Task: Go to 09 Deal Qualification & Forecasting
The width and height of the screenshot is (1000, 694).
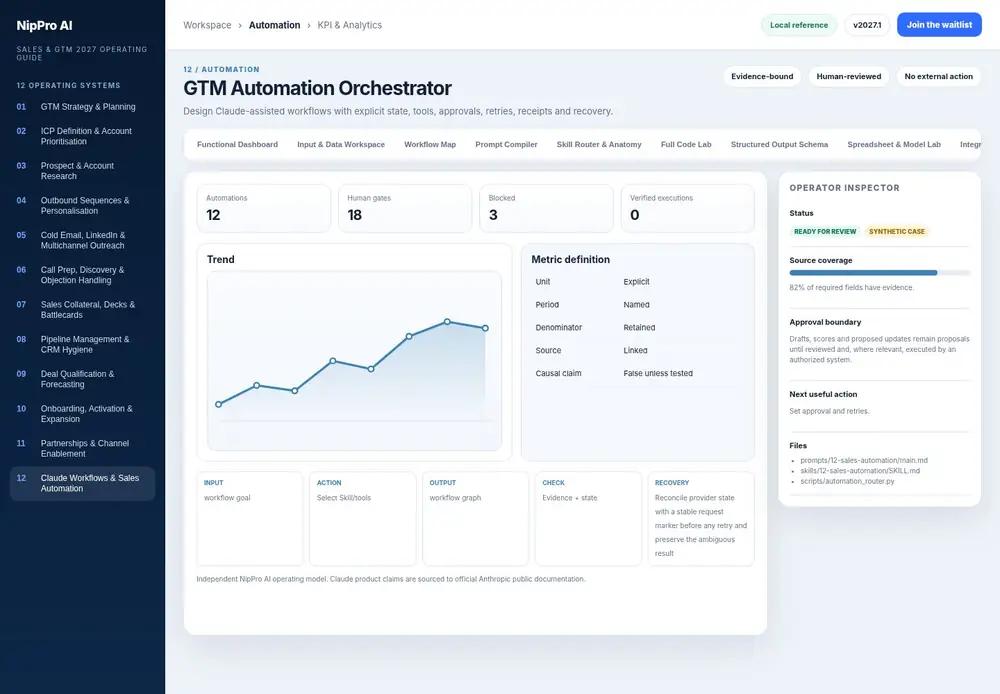Action: pyautogui.click(x=82, y=379)
